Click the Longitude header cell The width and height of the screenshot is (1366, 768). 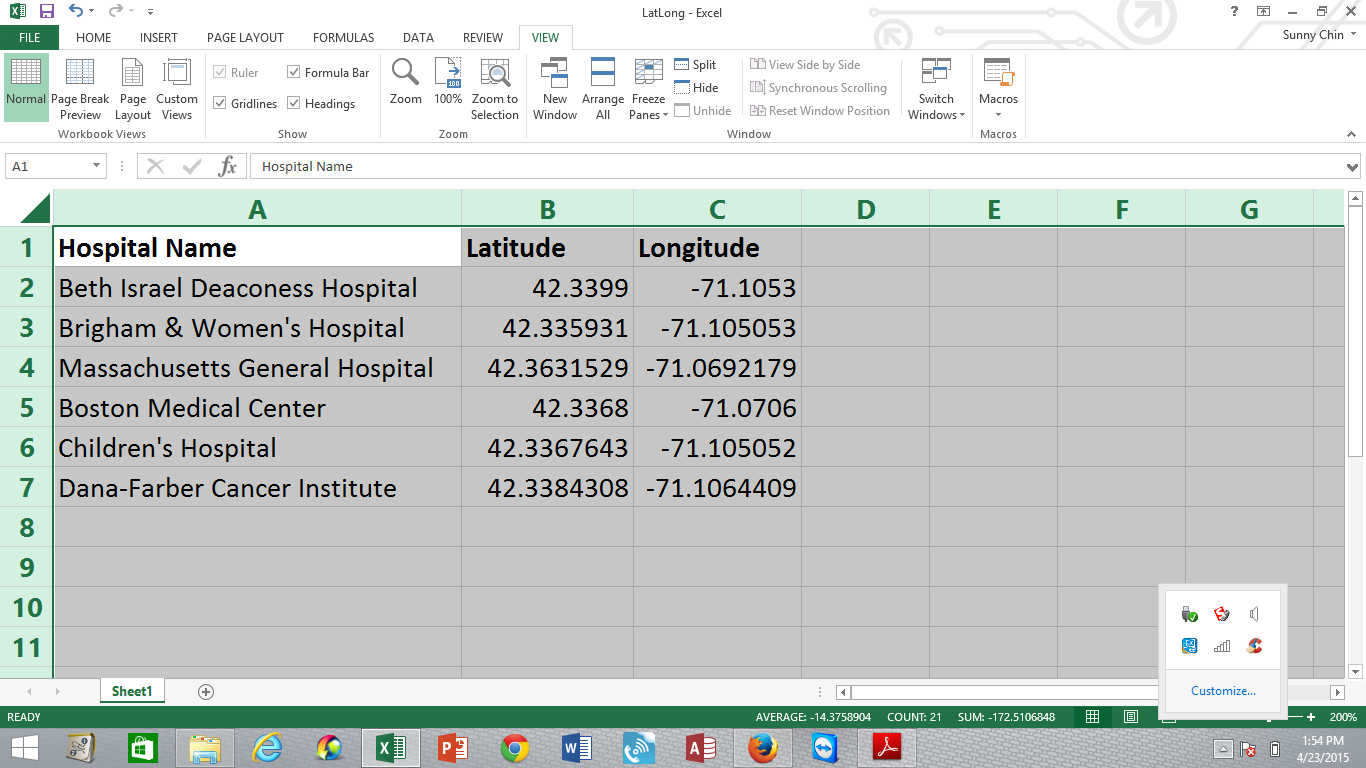(x=717, y=248)
